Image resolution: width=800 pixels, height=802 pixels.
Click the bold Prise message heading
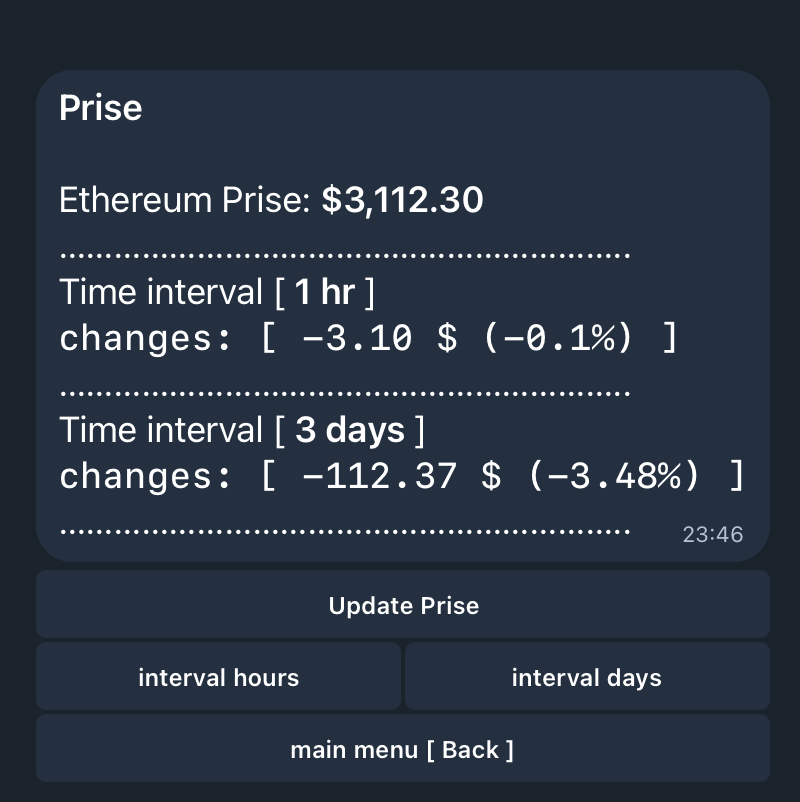coord(101,108)
